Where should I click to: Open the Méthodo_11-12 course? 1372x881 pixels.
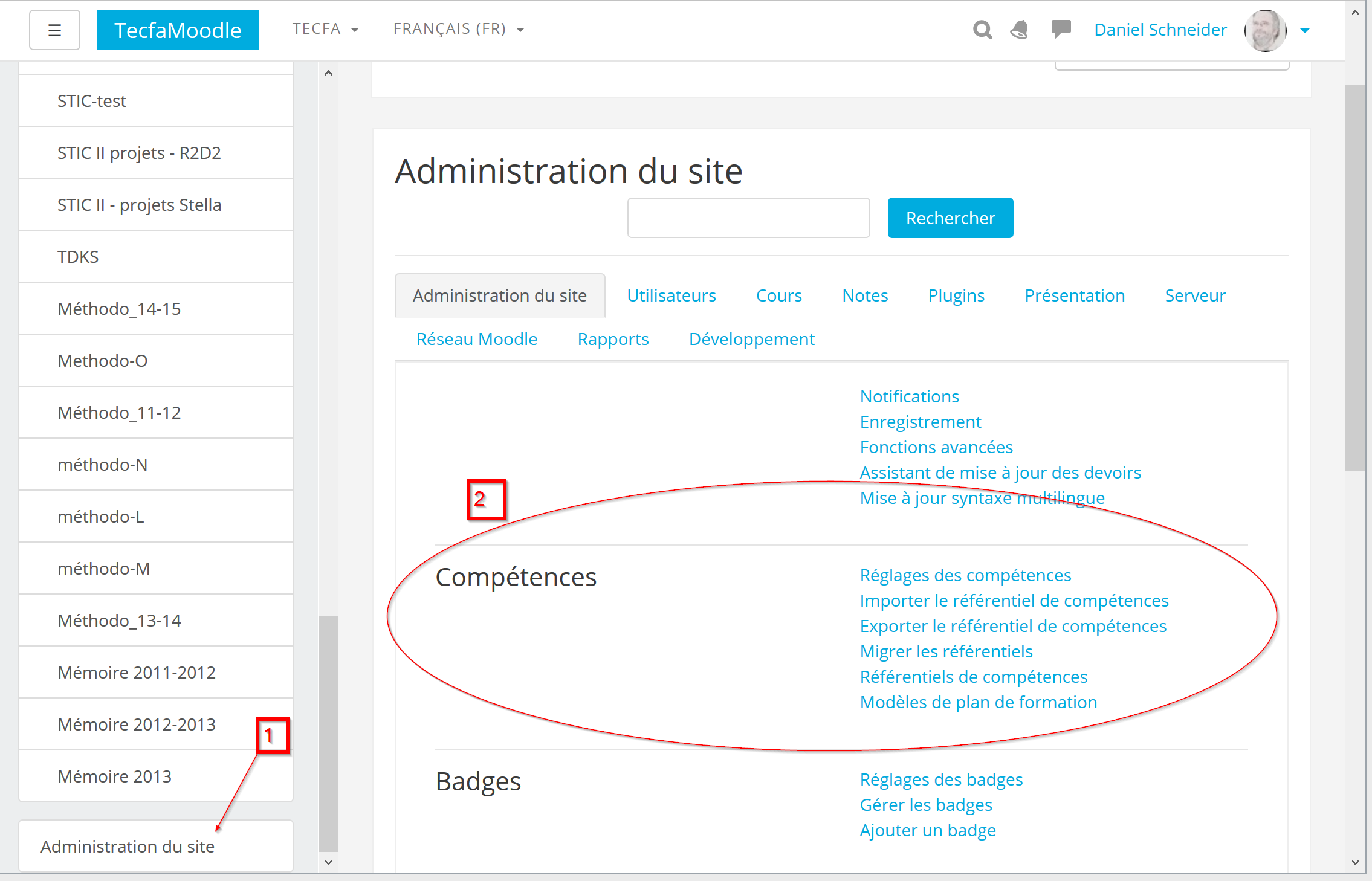pos(156,413)
